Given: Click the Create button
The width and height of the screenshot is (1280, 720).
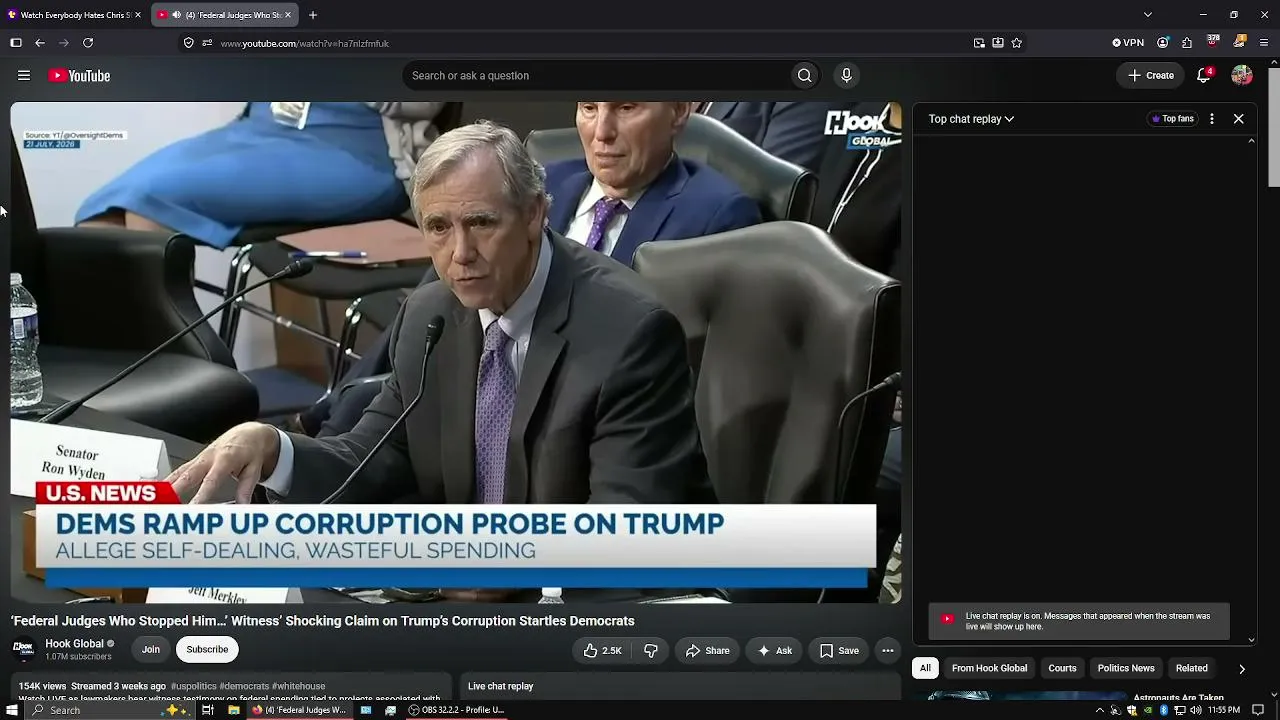Looking at the screenshot, I should point(1151,76).
